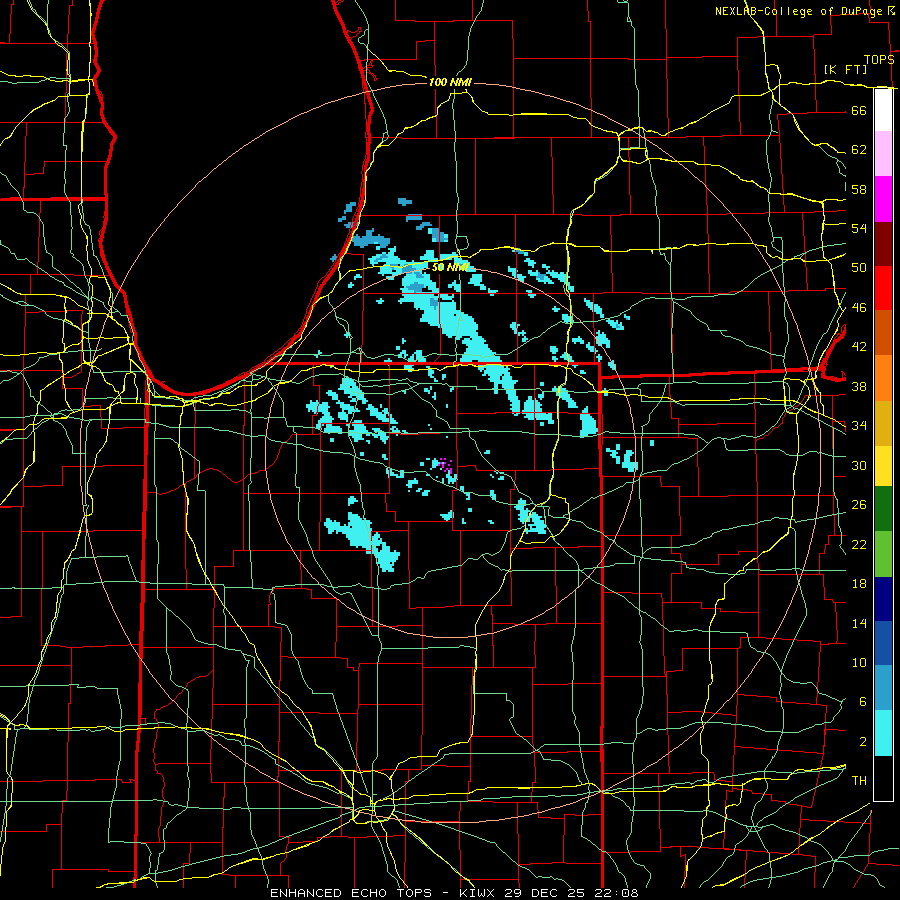Select the light pink legend color band

883,153
